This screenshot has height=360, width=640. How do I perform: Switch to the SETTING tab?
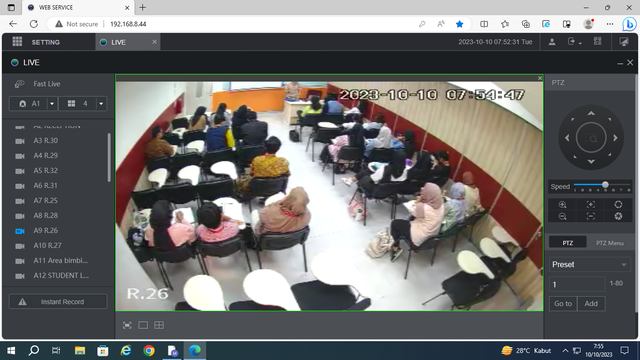pos(45,42)
